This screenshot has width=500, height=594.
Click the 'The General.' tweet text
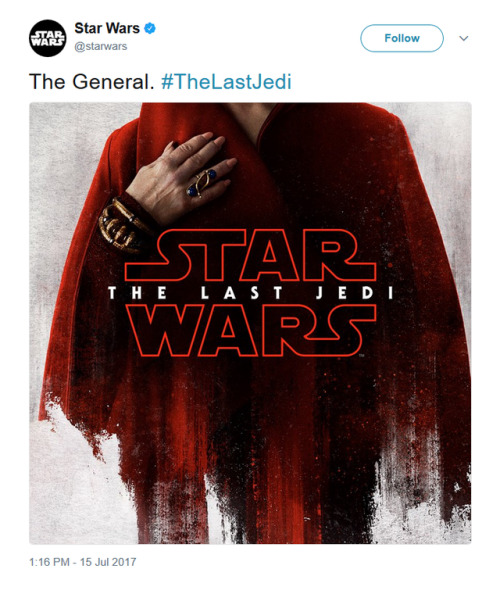91,81
